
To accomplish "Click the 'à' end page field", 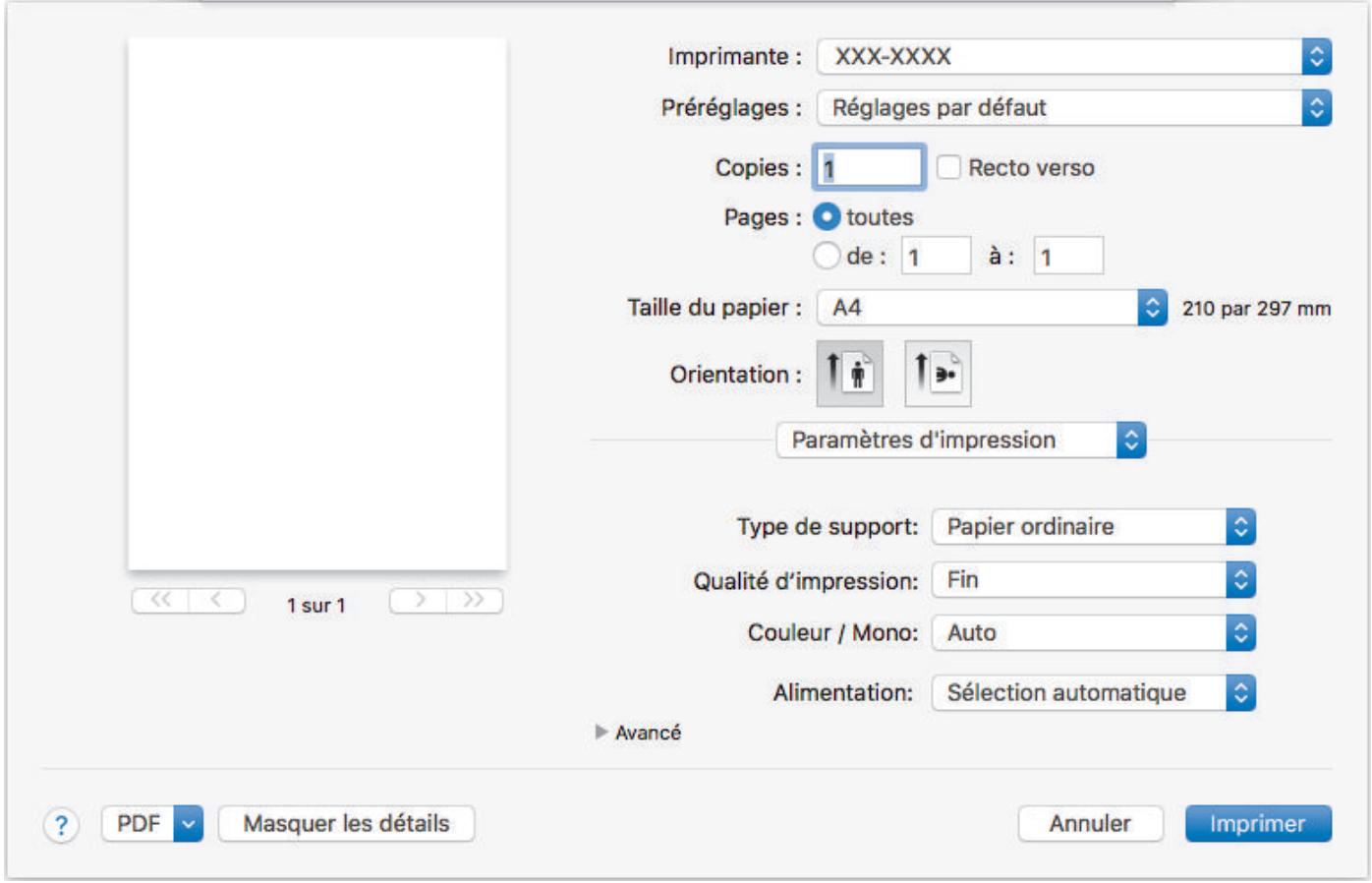I will click(1068, 256).
